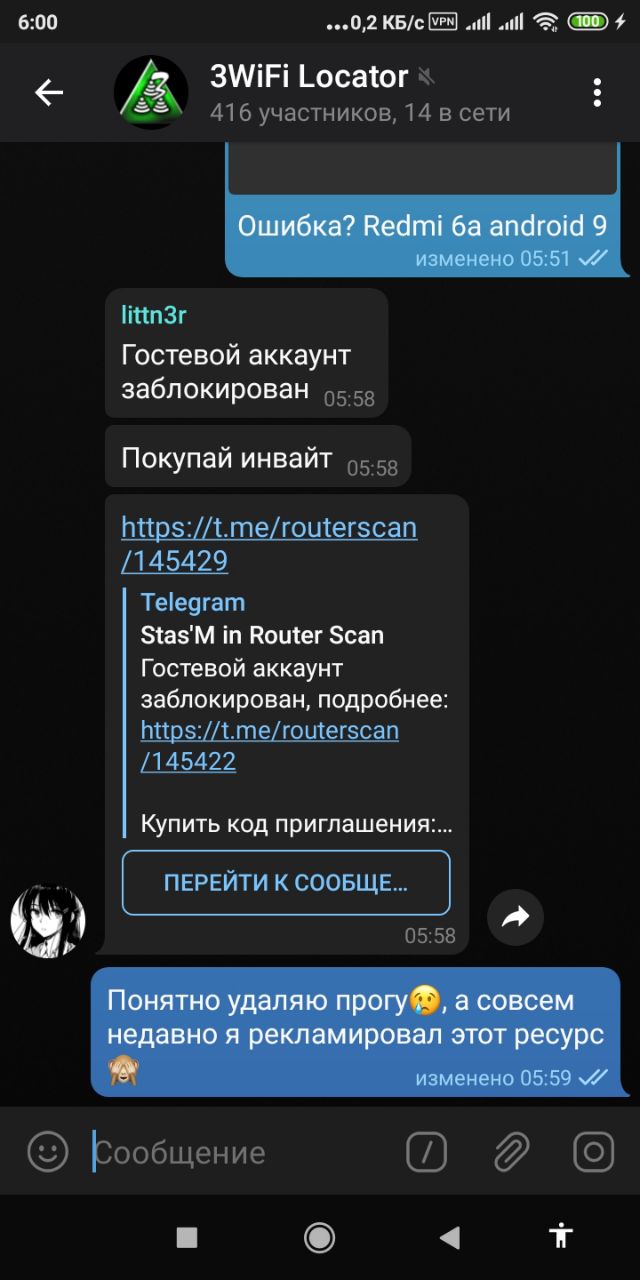This screenshot has width=640, height=1280.
Task: Open the 3WiFi Locator group avatar
Action: [x=151, y=93]
